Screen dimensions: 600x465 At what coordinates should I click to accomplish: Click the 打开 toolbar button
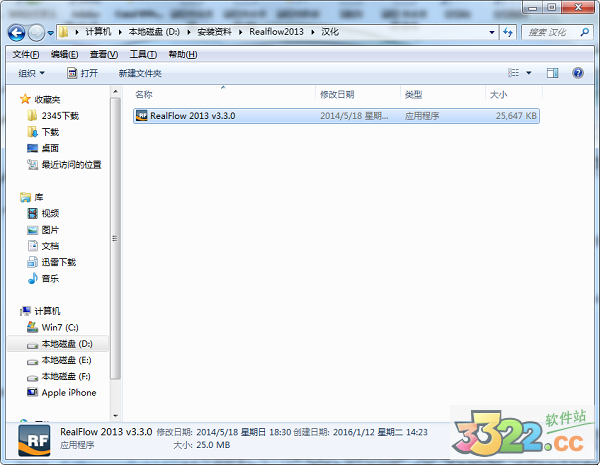pyautogui.click(x=82, y=73)
